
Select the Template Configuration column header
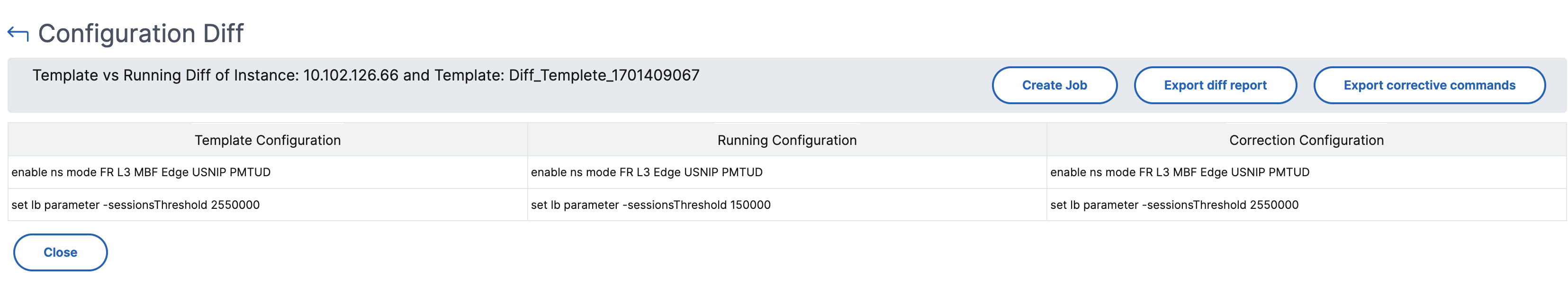click(x=267, y=140)
